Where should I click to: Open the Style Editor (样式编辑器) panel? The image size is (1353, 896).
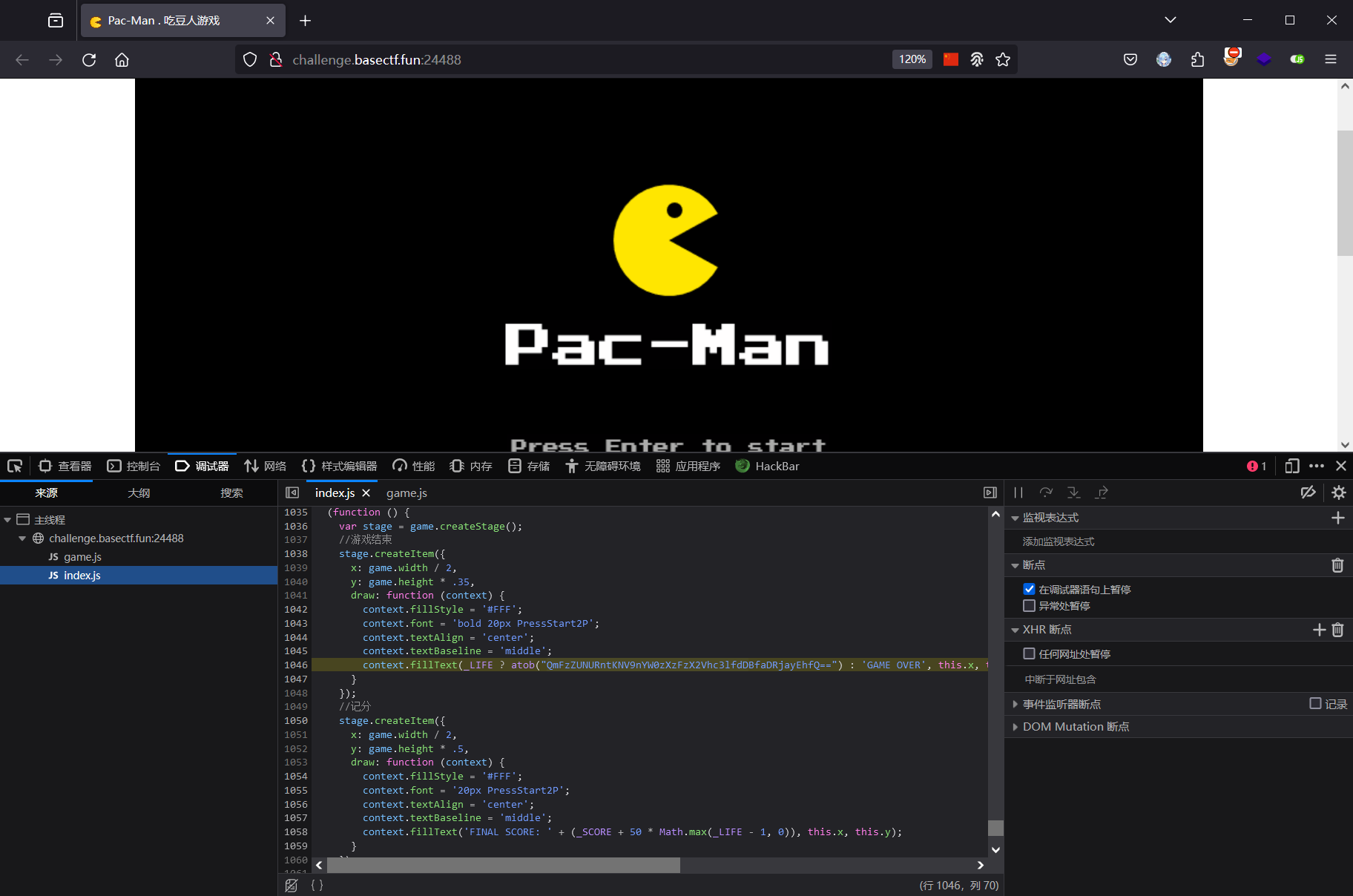(x=339, y=466)
